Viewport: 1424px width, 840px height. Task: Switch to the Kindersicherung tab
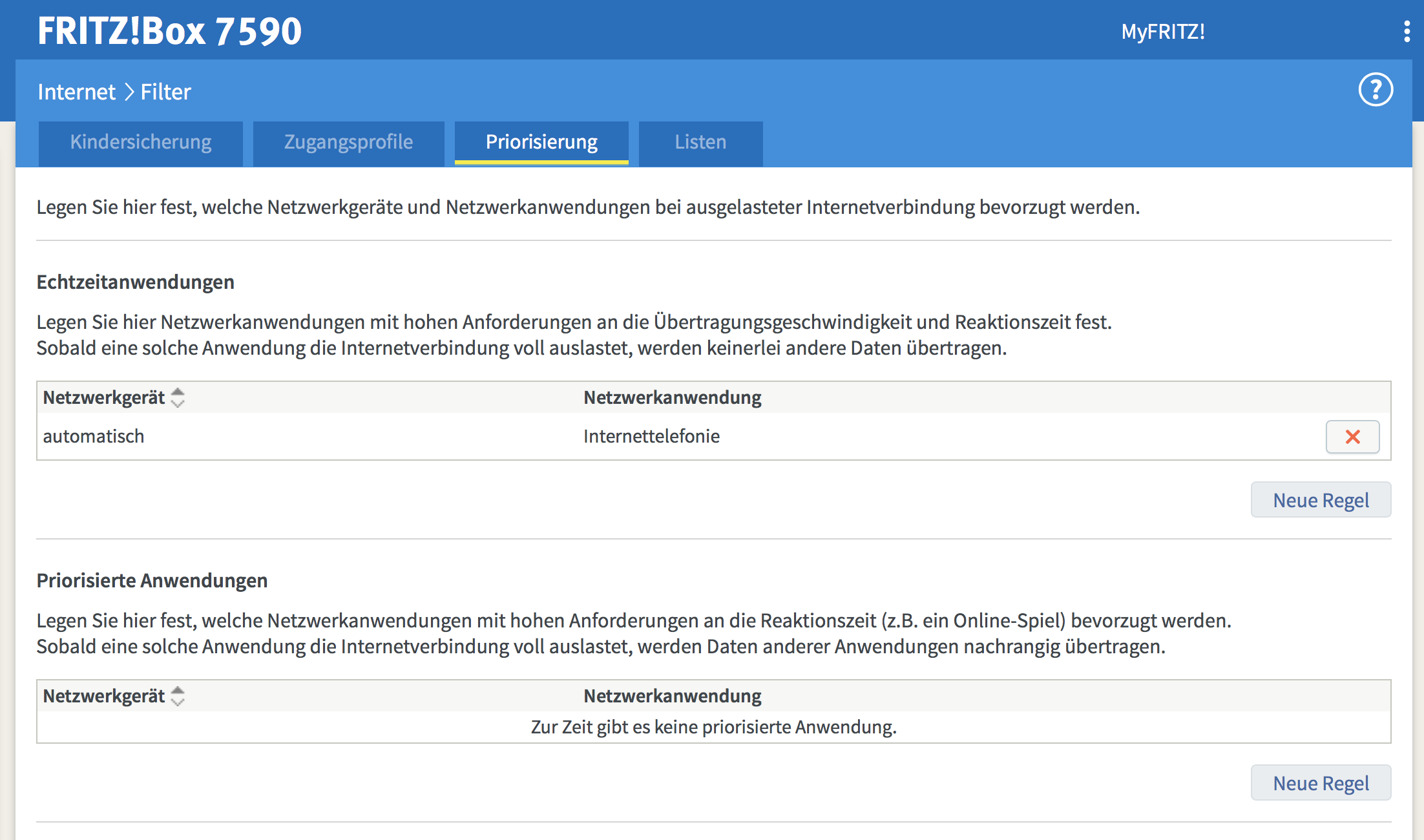click(141, 143)
